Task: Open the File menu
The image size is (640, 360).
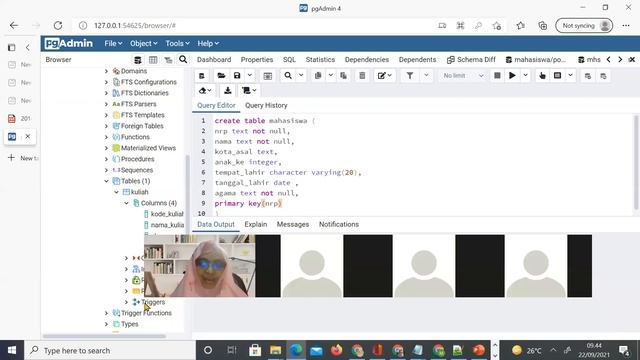Action: (113, 43)
